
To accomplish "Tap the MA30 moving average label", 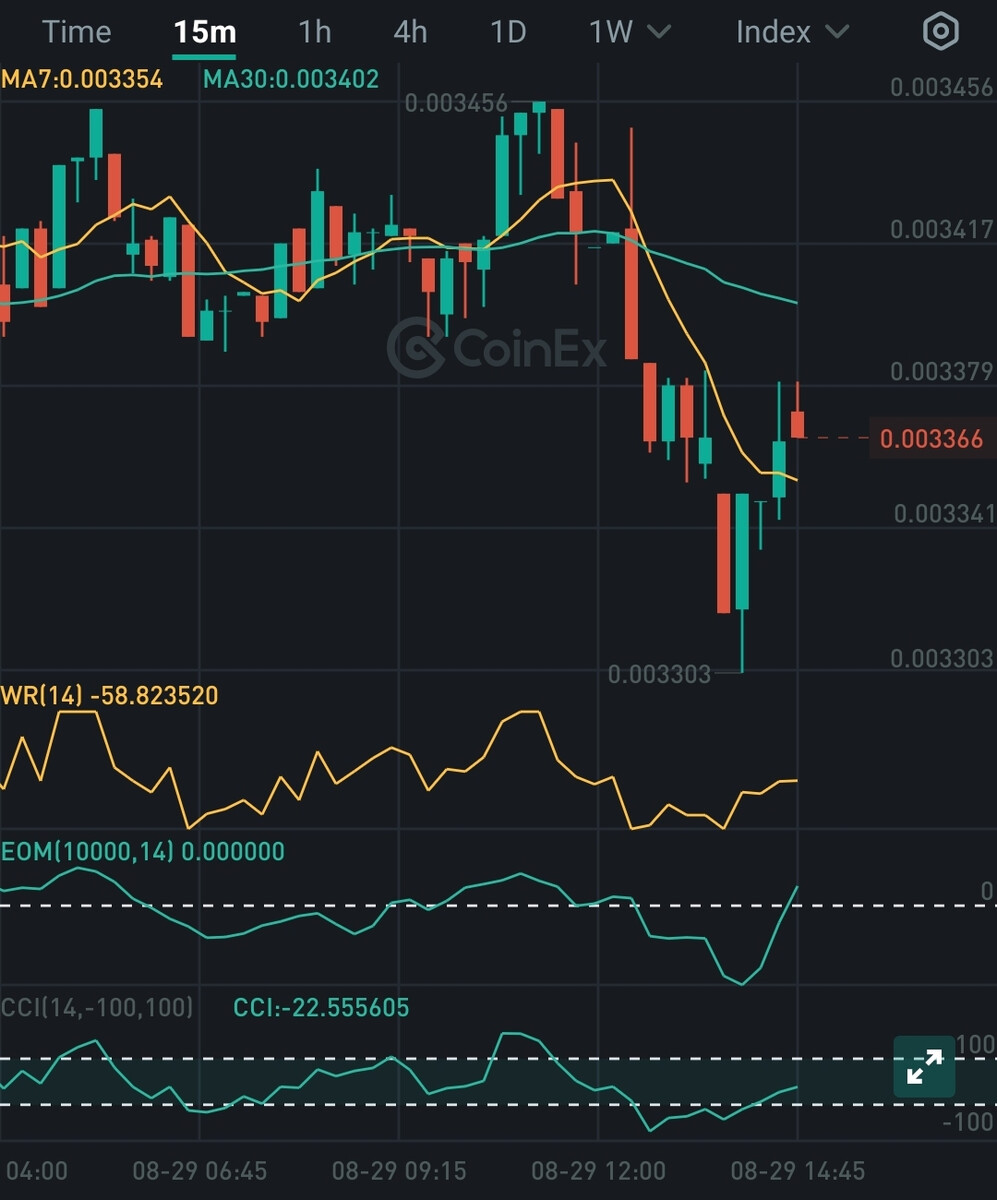I will pos(291,79).
